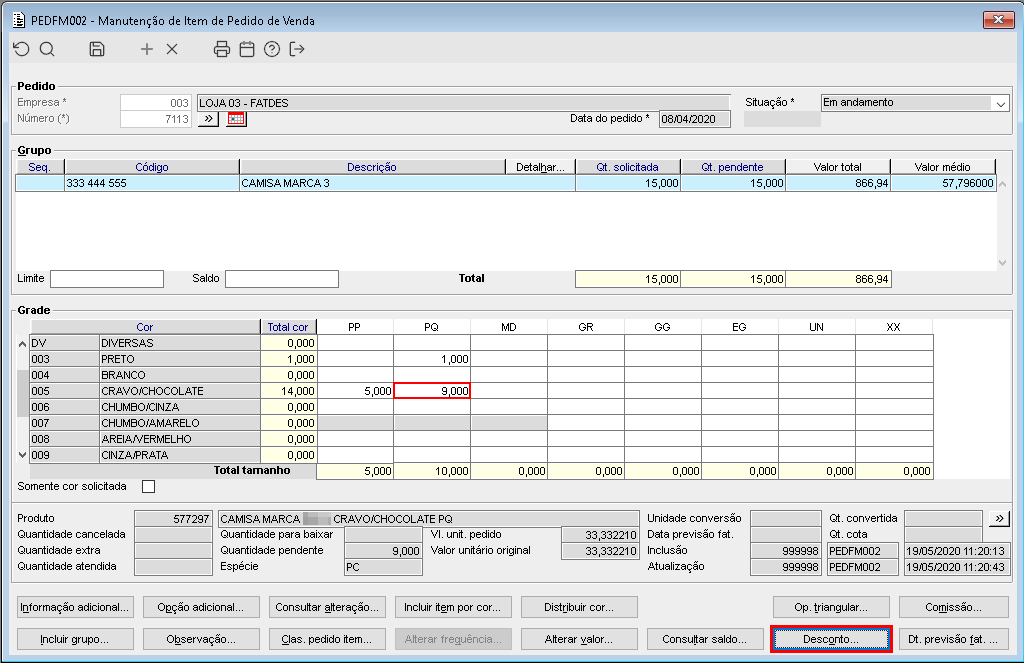Click the refresh/undo toolbar icon
The width and height of the screenshot is (1024, 663).
point(22,49)
